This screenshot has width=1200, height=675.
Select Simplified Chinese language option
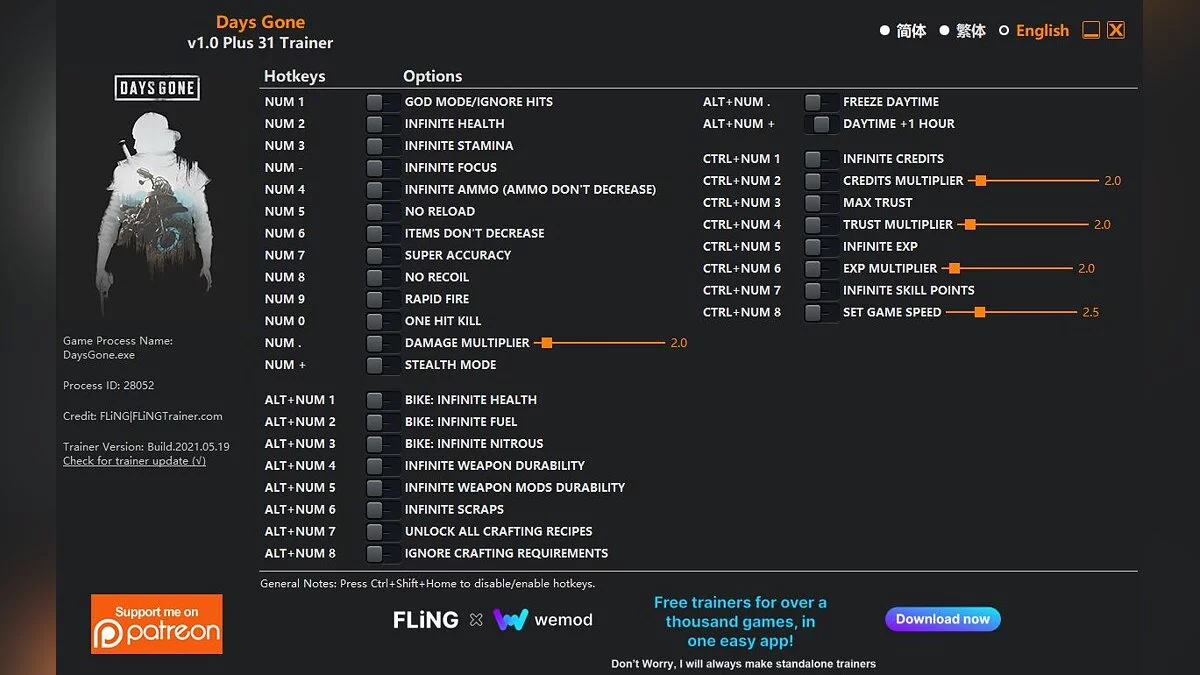click(903, 31)
